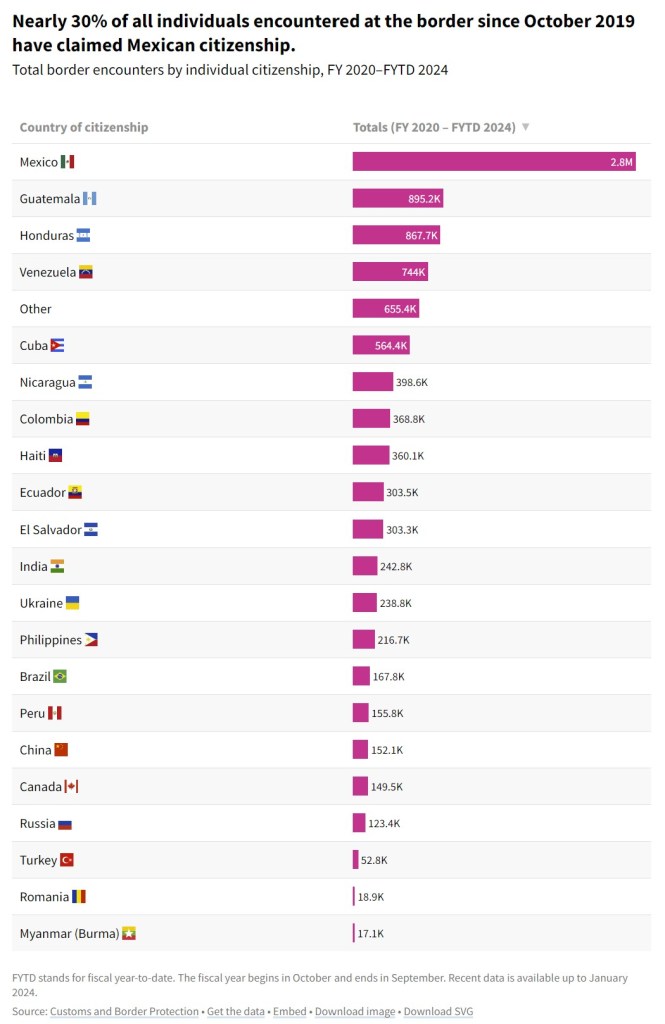Click the Guatemala flag icon
The height and width of the screenshot is (1024, 665).
click(90, 199)
